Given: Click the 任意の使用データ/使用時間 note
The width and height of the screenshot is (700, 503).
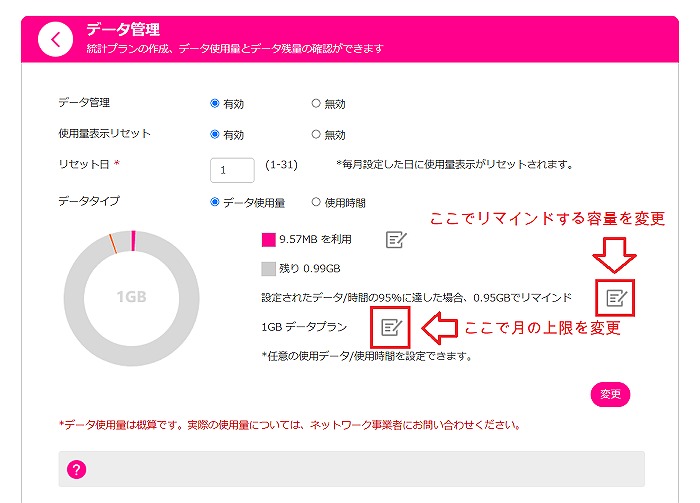Looking at the screenshot, I should coord(367,356).
